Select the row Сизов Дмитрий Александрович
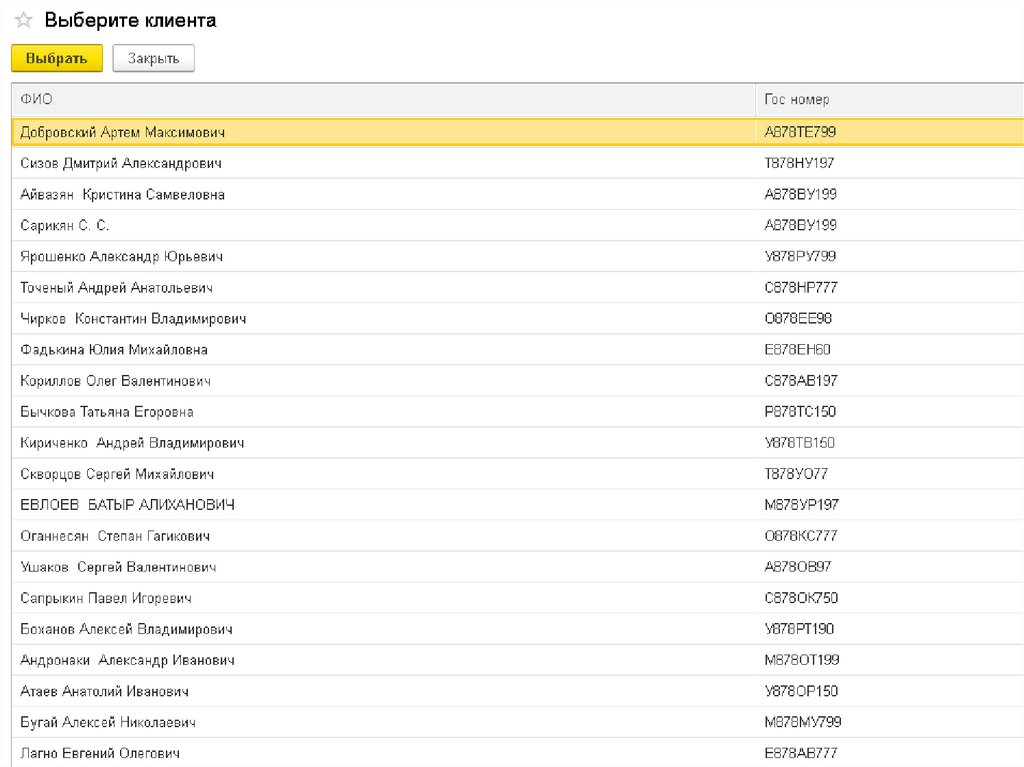Image resolution: width=1024 pixels, height=767 pixels. (121, 163)
